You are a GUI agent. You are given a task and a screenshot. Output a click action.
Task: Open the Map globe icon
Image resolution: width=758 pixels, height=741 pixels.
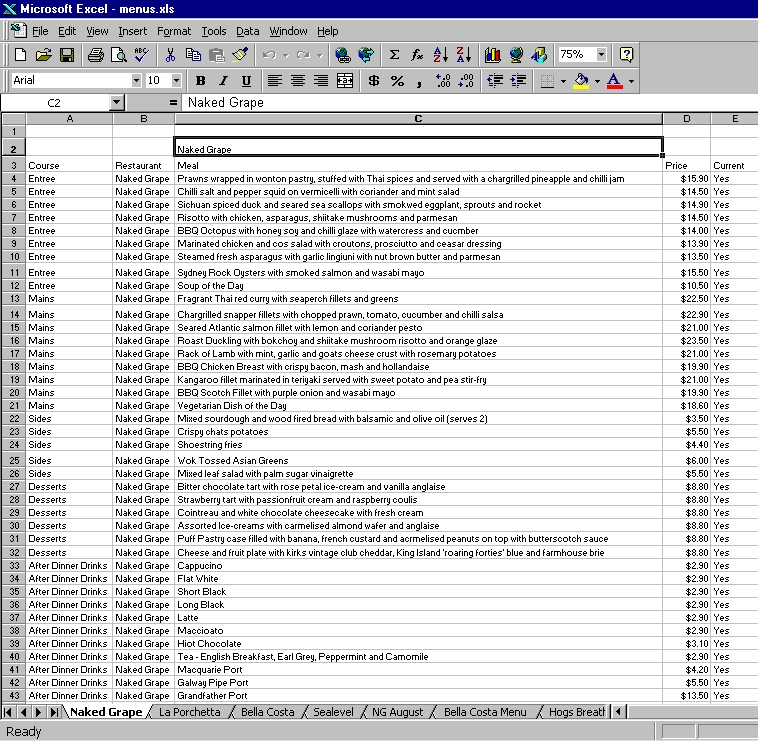516,55
